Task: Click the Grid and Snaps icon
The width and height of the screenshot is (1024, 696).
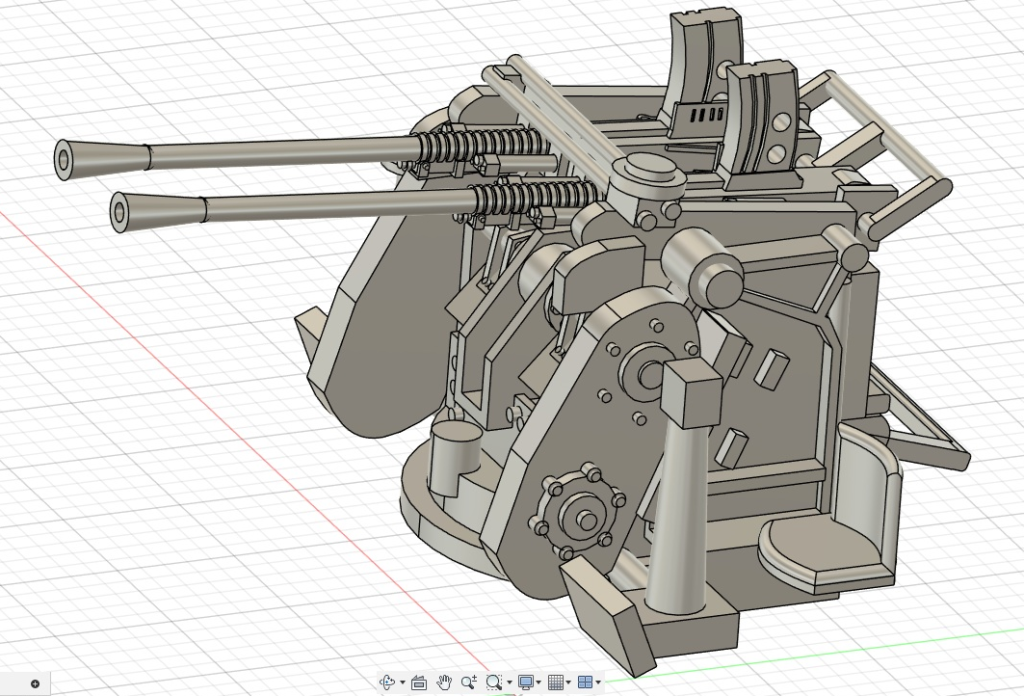Action: [556, 682]
